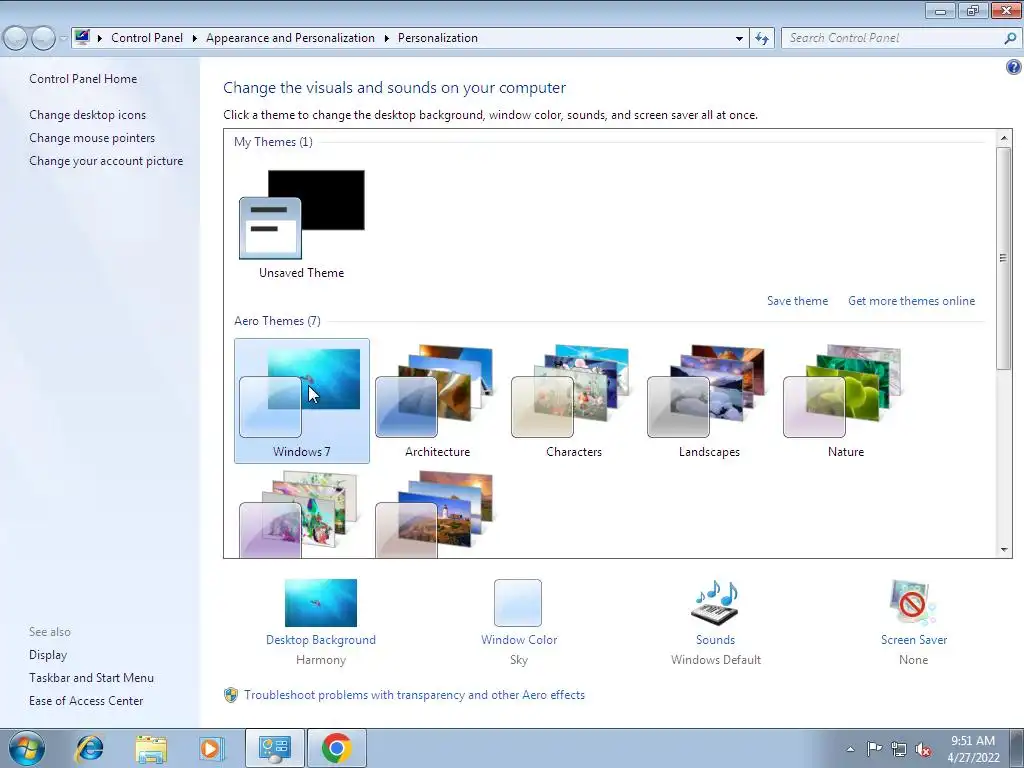Click the theme list scroll down arrow
Screen dimensions: 1024x768
point(1004,550)
